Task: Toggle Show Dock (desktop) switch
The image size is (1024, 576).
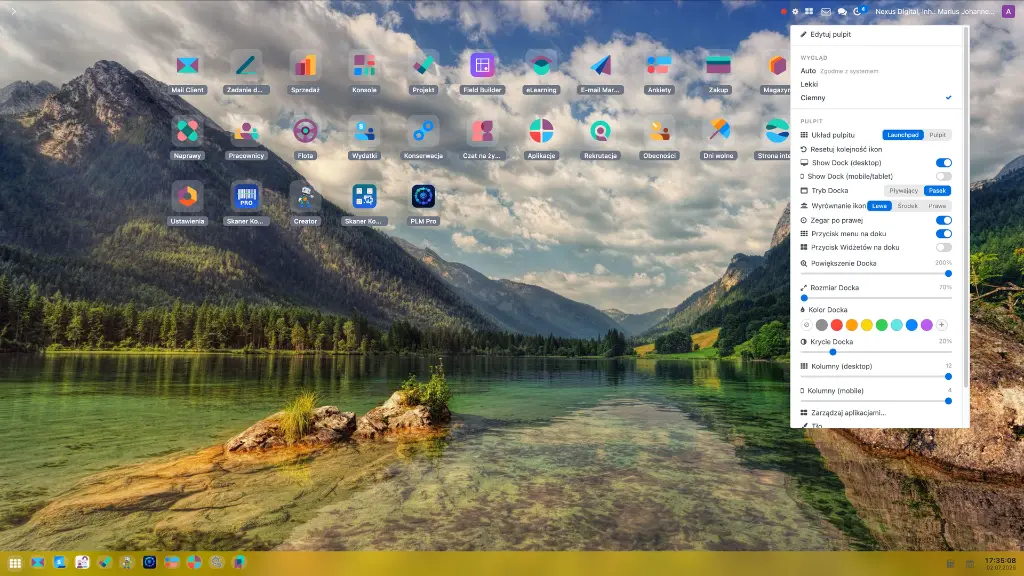Action: pos(944,163)
